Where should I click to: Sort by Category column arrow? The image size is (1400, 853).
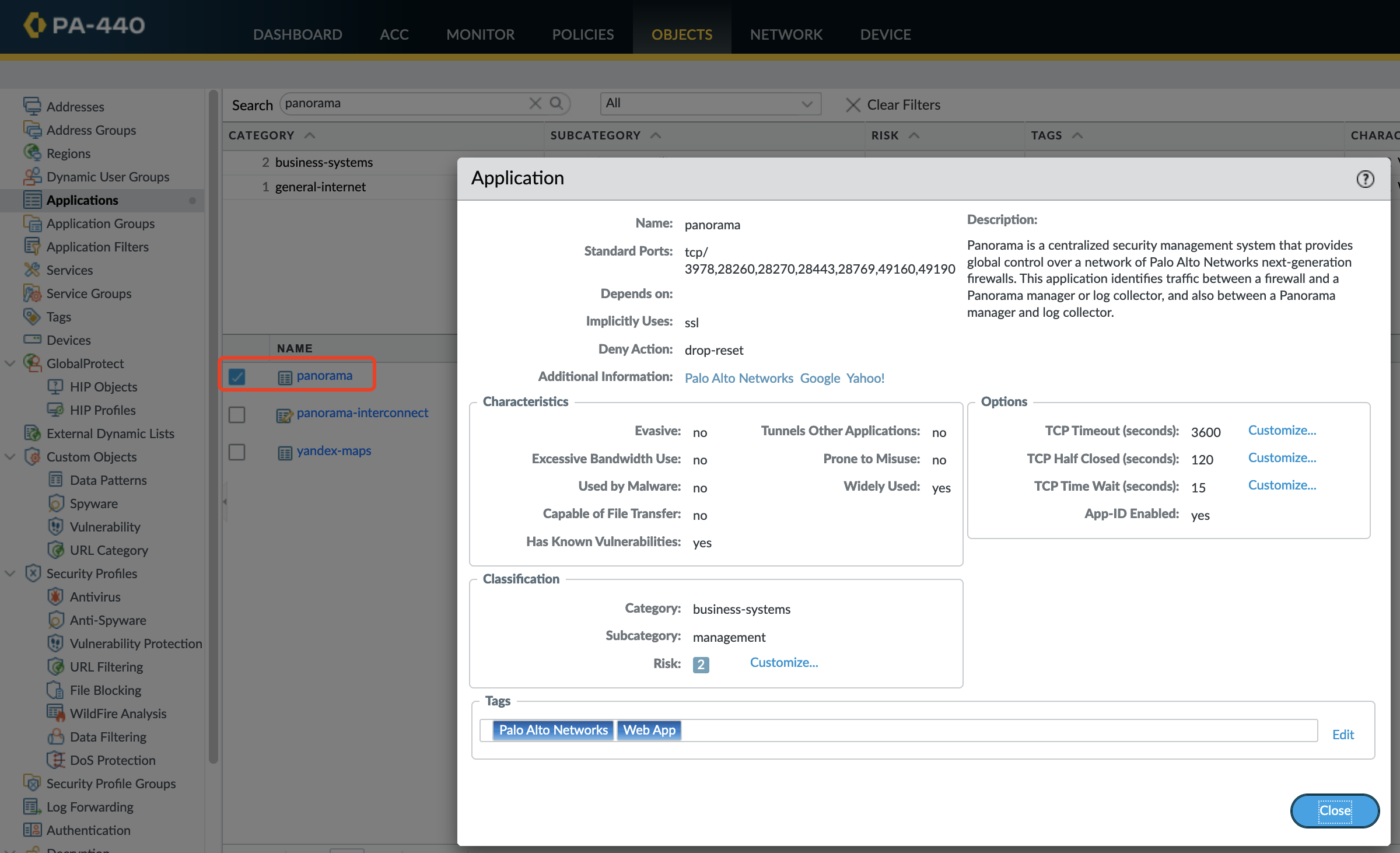click(310, 135)
